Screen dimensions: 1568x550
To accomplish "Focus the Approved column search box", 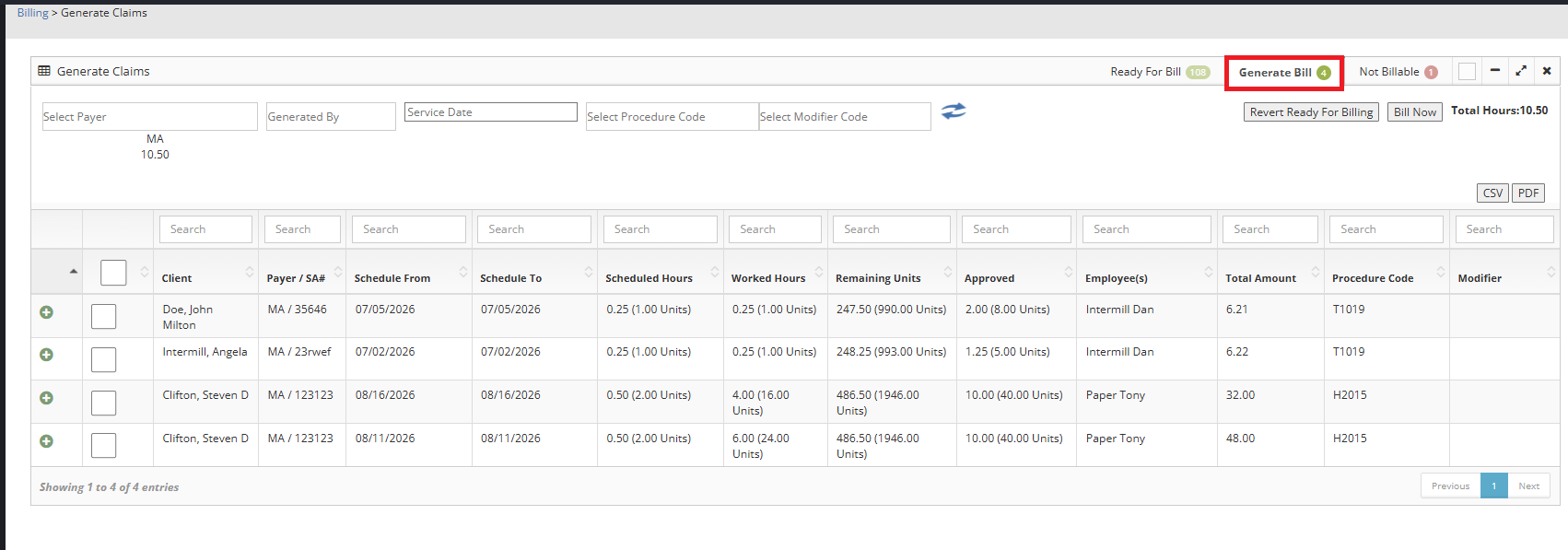I will coord(1016,229).
